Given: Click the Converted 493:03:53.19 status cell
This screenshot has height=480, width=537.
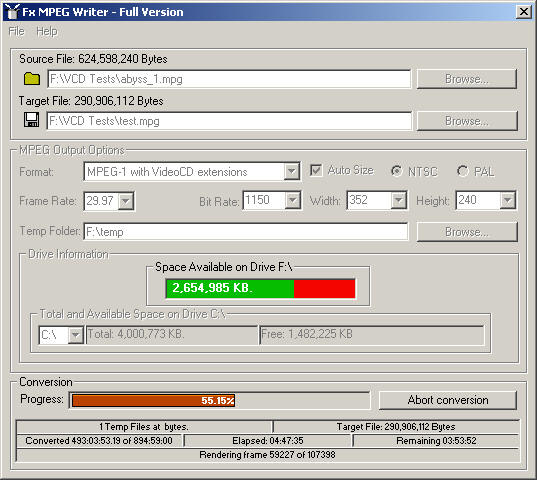Looking at the screenshot, I should pos(99,441).
